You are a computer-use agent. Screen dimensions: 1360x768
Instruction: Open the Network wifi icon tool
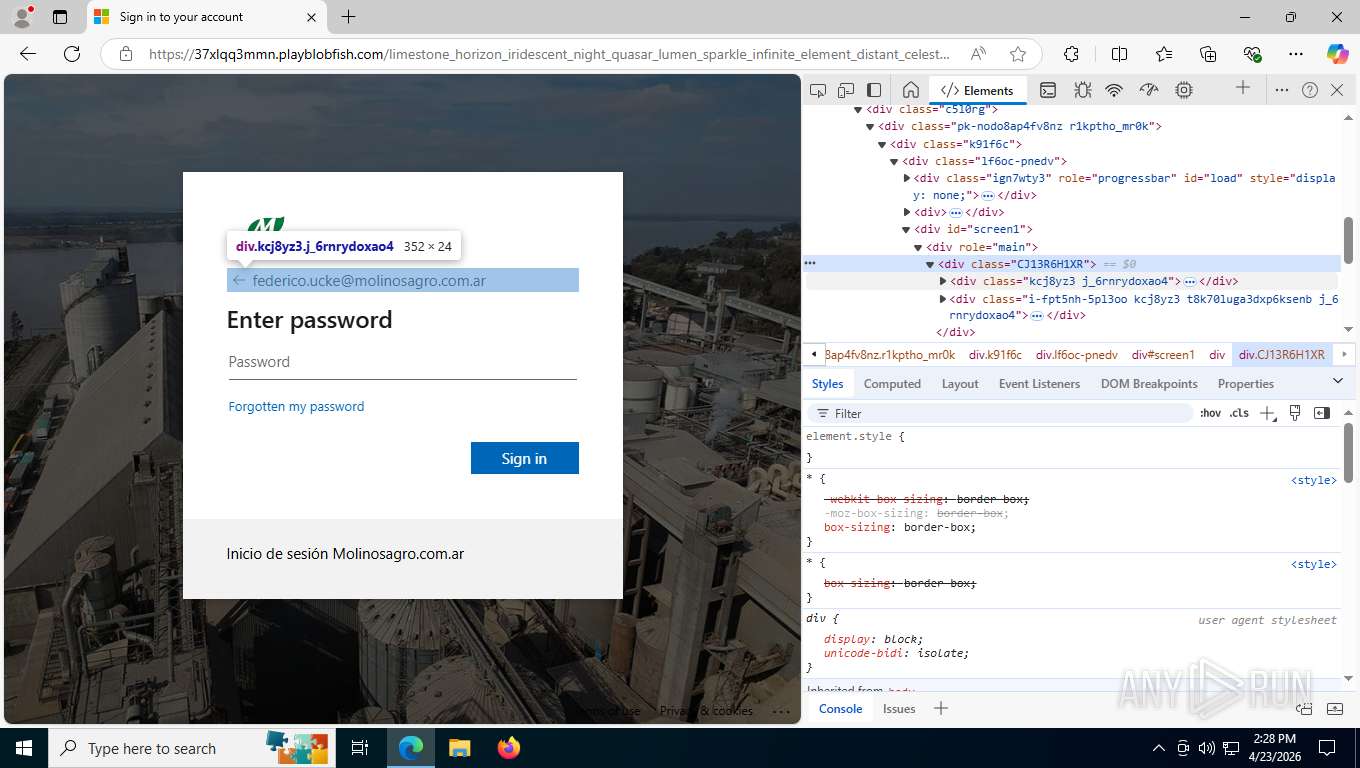click(1114, 90)
